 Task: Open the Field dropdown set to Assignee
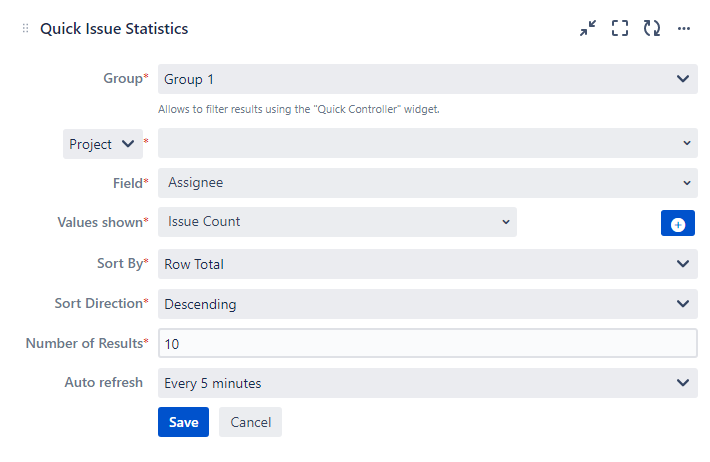point(427,183)
